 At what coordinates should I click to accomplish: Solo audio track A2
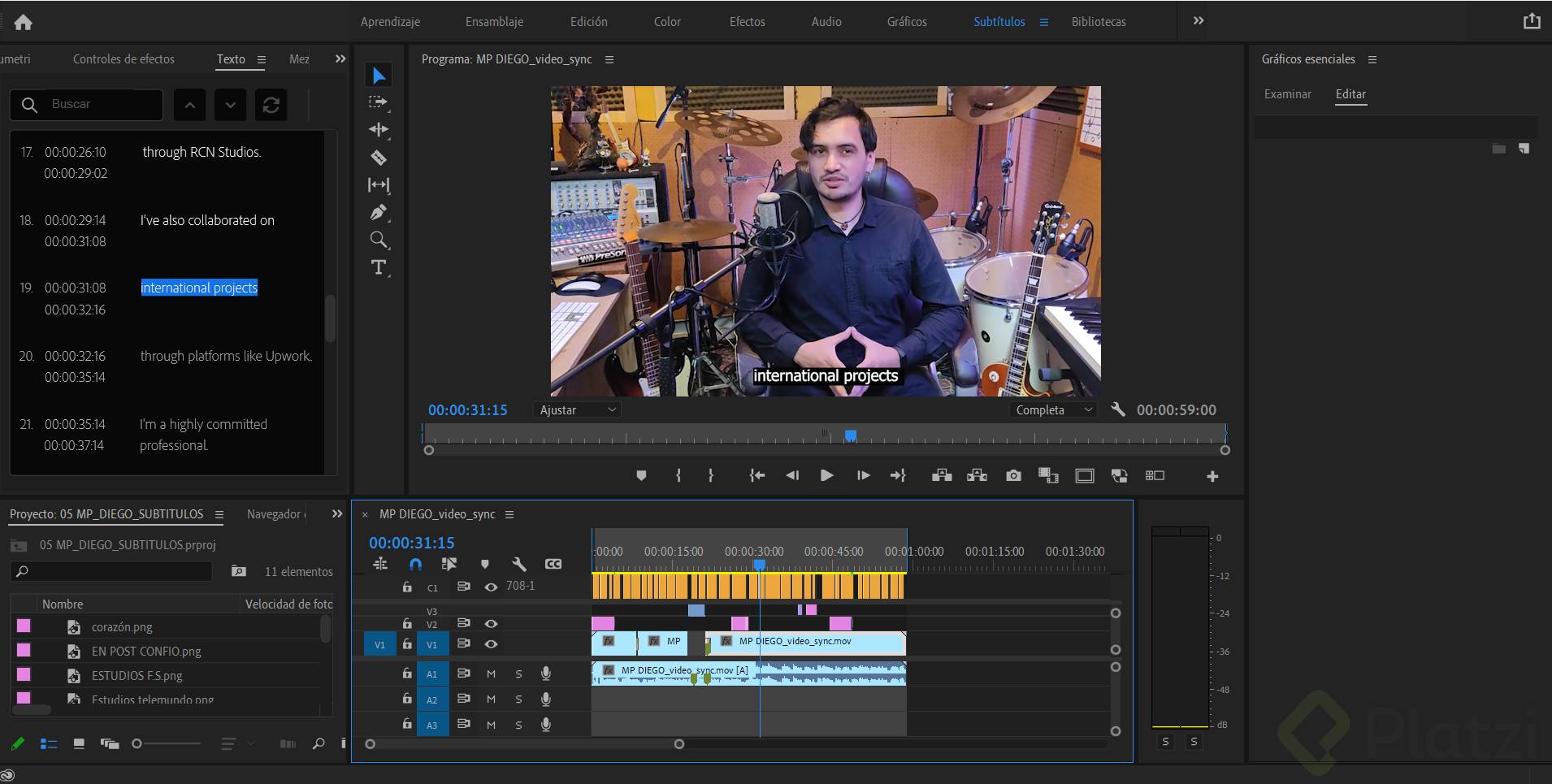(x=518, y=700)
